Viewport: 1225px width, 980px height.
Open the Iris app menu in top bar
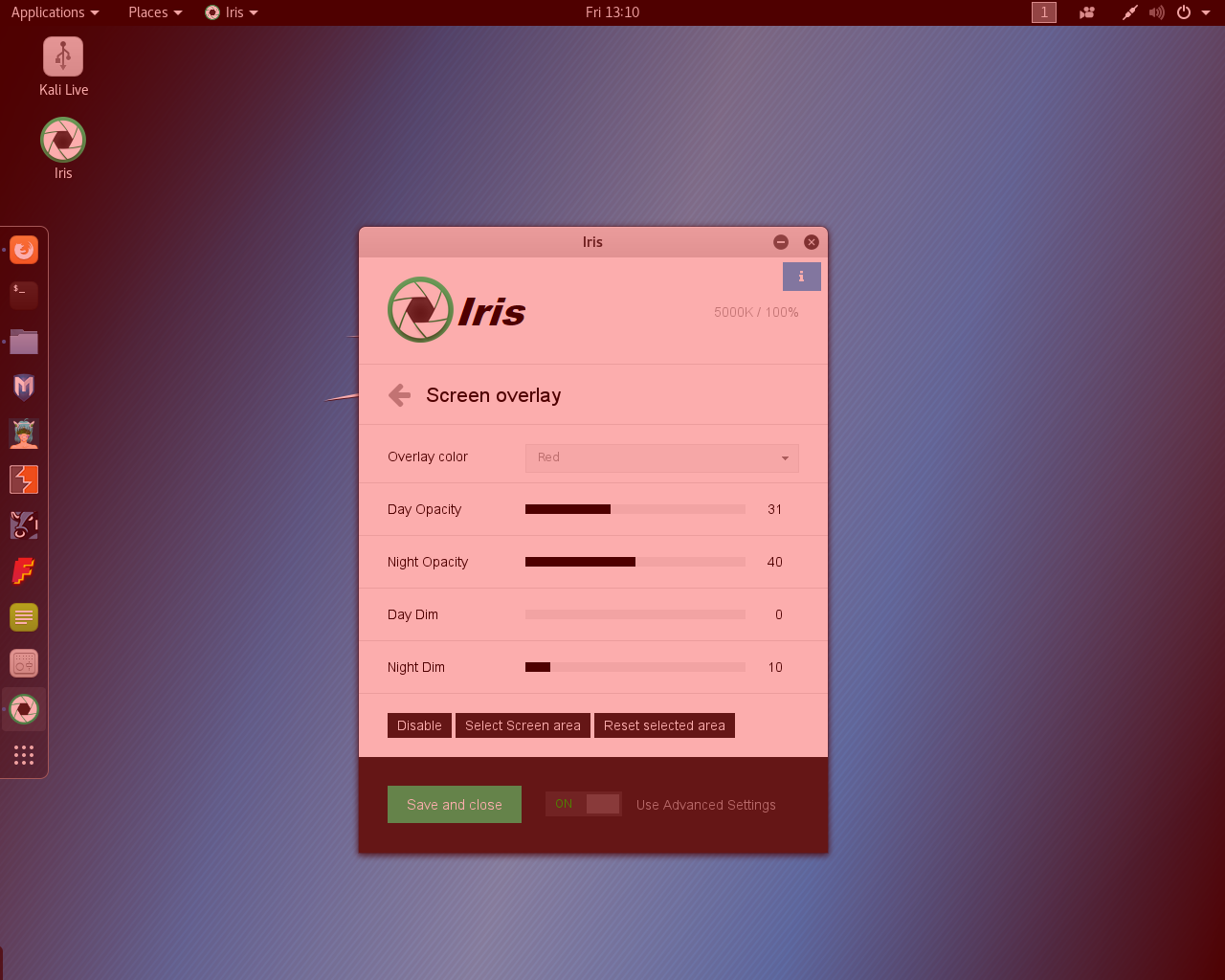(232, 12)
